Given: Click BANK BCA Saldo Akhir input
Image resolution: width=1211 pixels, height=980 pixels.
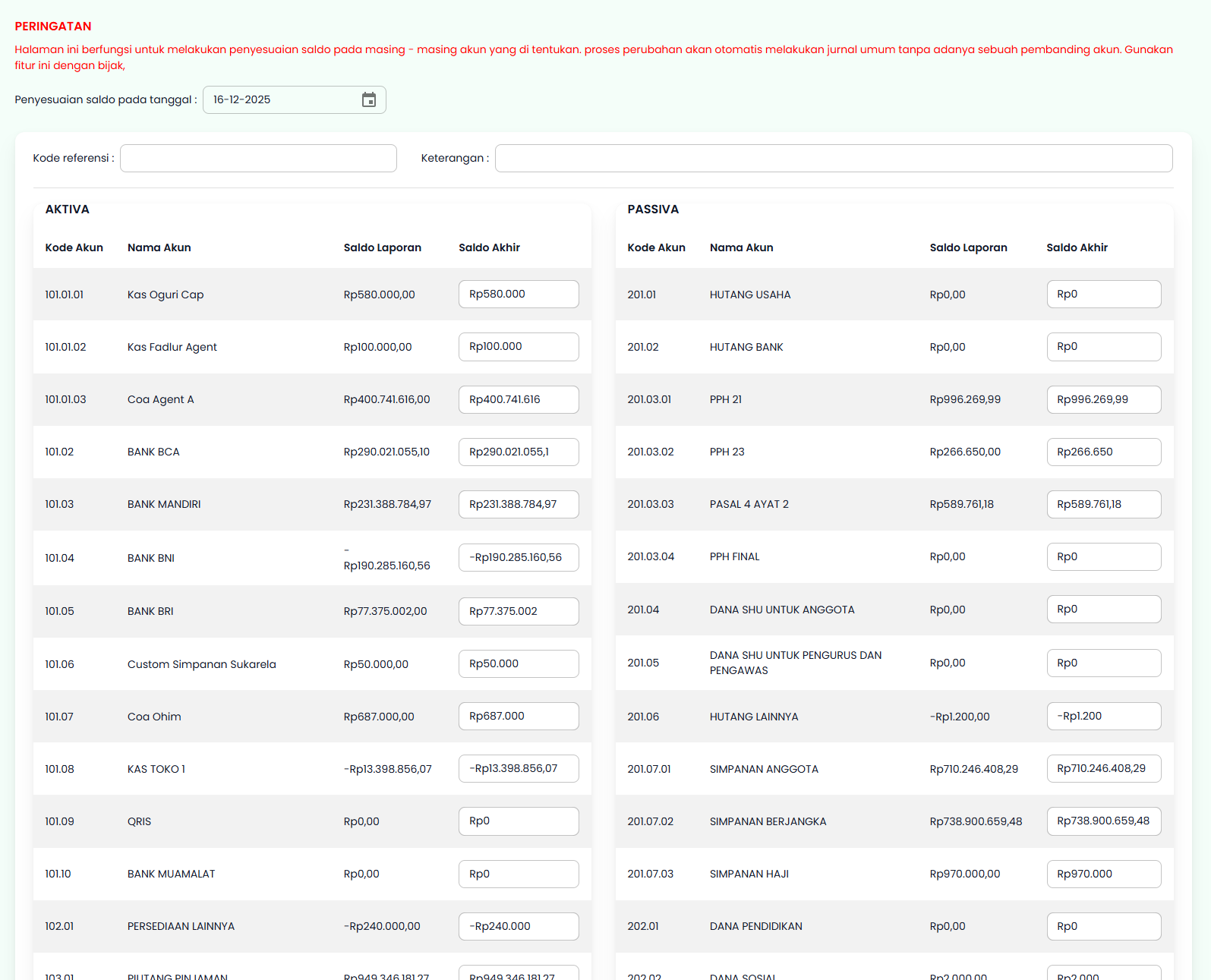Looking at the screenshot, I should [x=519, y=452].
